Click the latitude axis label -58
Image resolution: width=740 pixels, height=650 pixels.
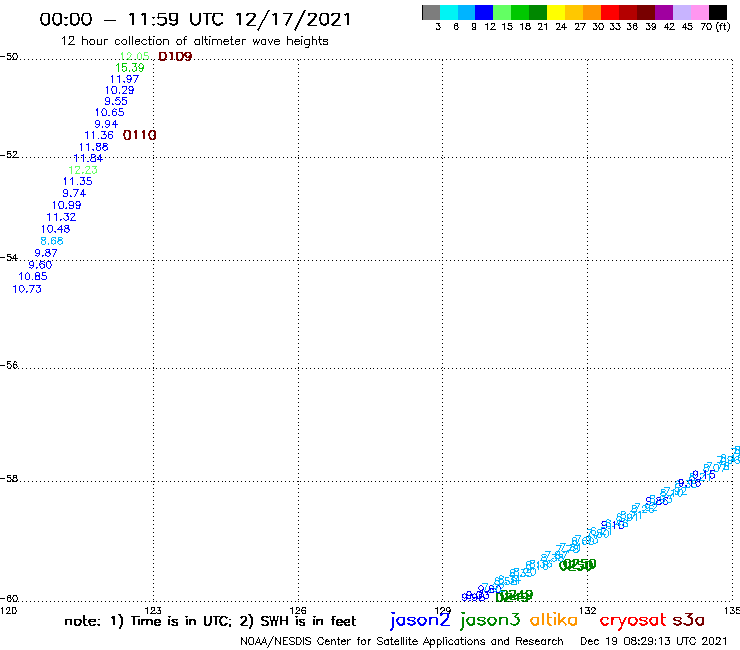pos(9,479)
